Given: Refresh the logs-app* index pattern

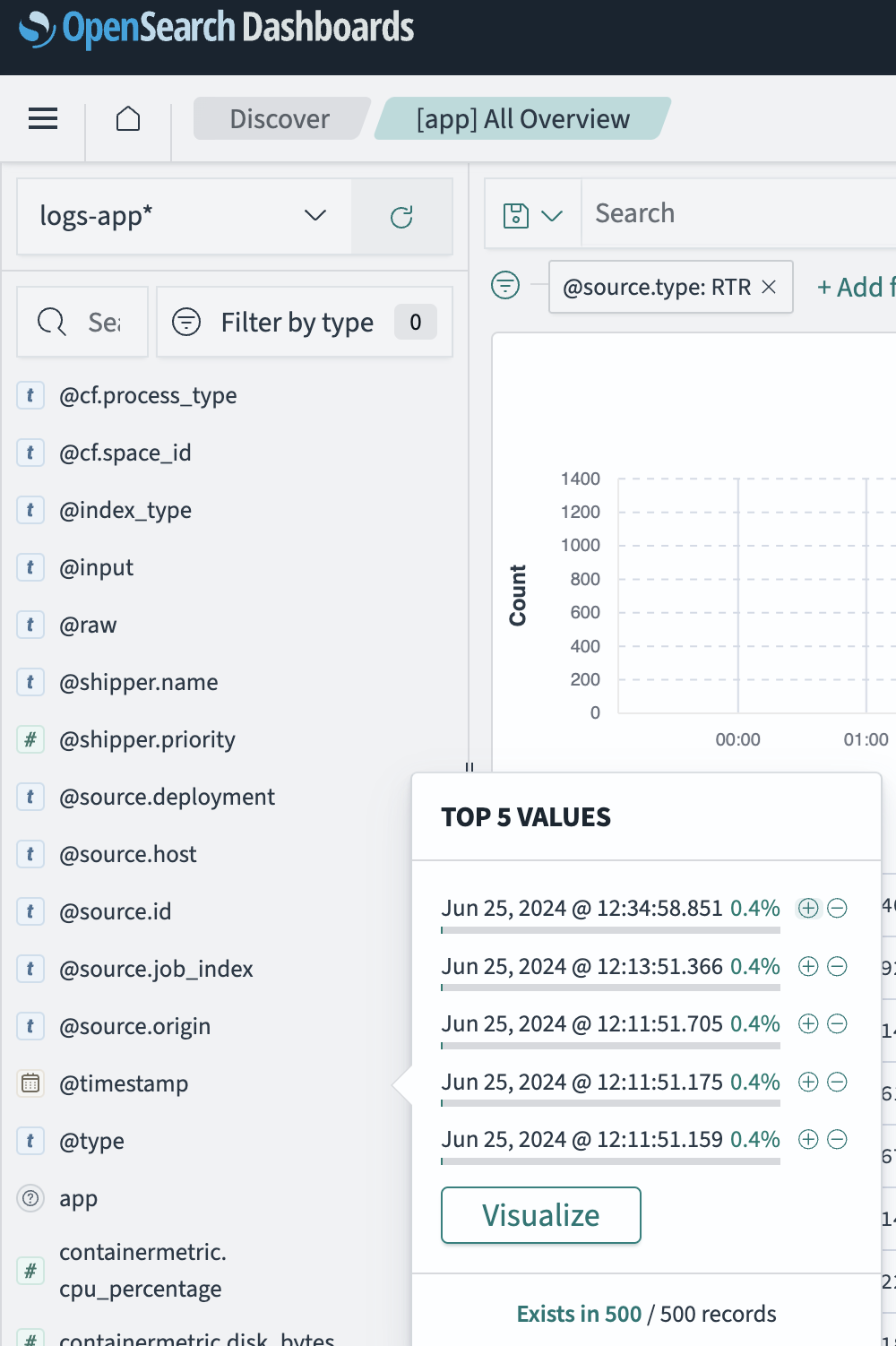Looking at the screenshot, I should [x=401, y=216].
